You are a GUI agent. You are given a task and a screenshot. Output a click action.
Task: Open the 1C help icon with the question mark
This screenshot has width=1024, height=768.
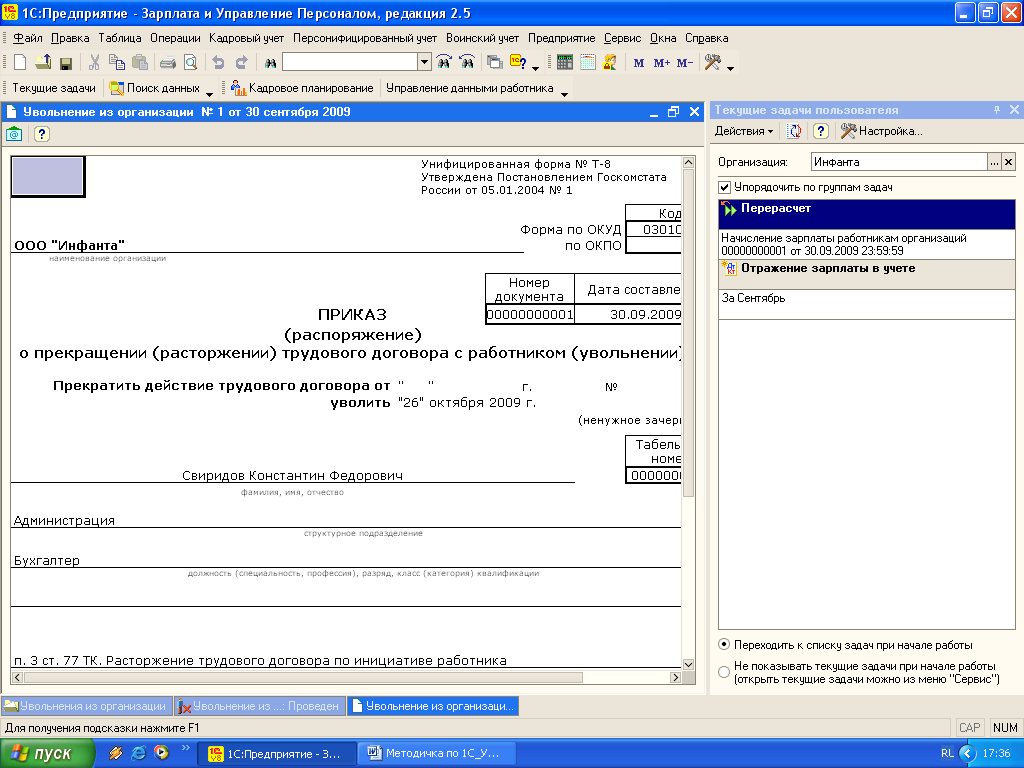519,63
